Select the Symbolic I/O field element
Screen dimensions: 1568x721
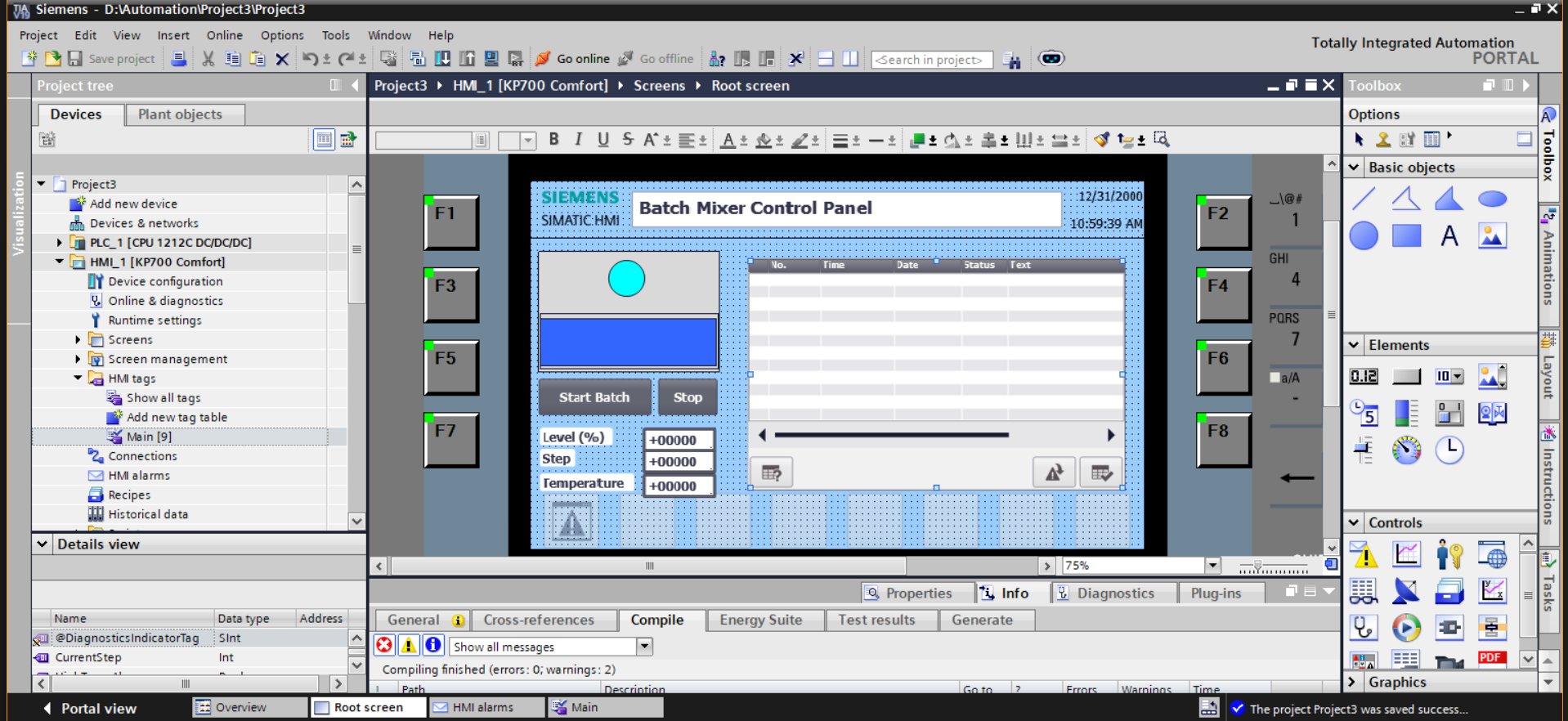[x=1449, y=376]
